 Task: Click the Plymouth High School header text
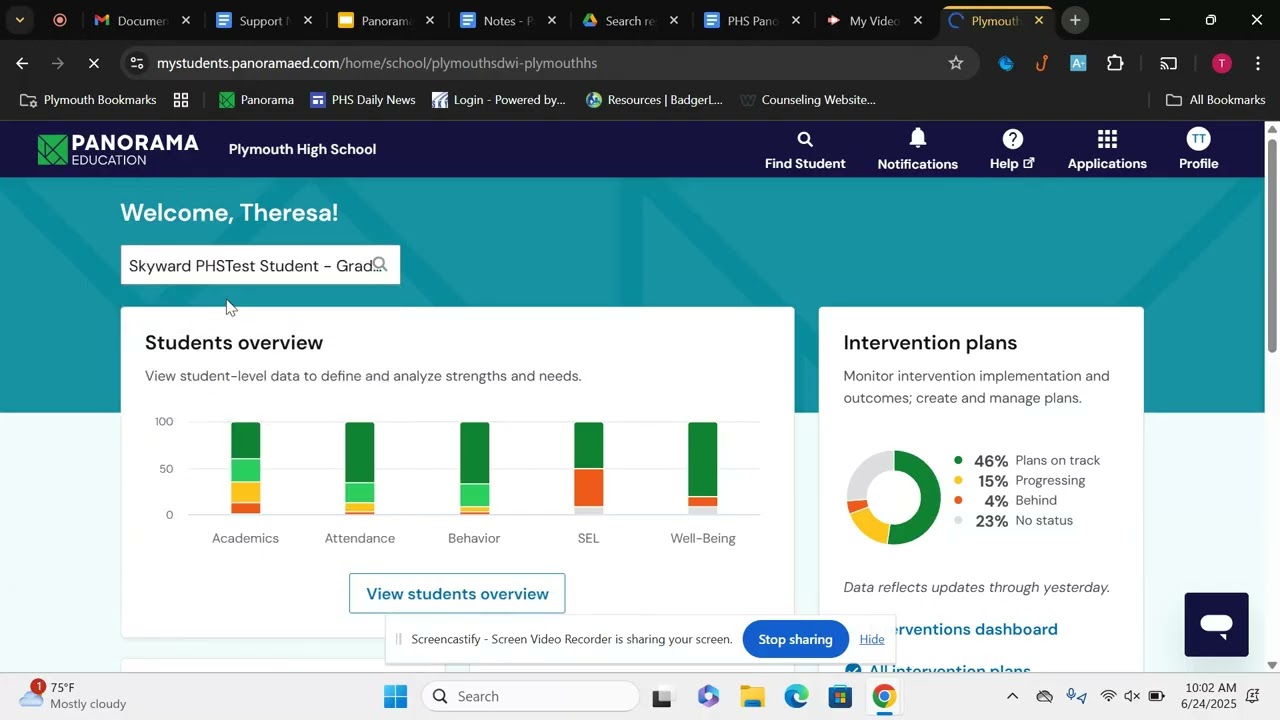tap(302, 149)
